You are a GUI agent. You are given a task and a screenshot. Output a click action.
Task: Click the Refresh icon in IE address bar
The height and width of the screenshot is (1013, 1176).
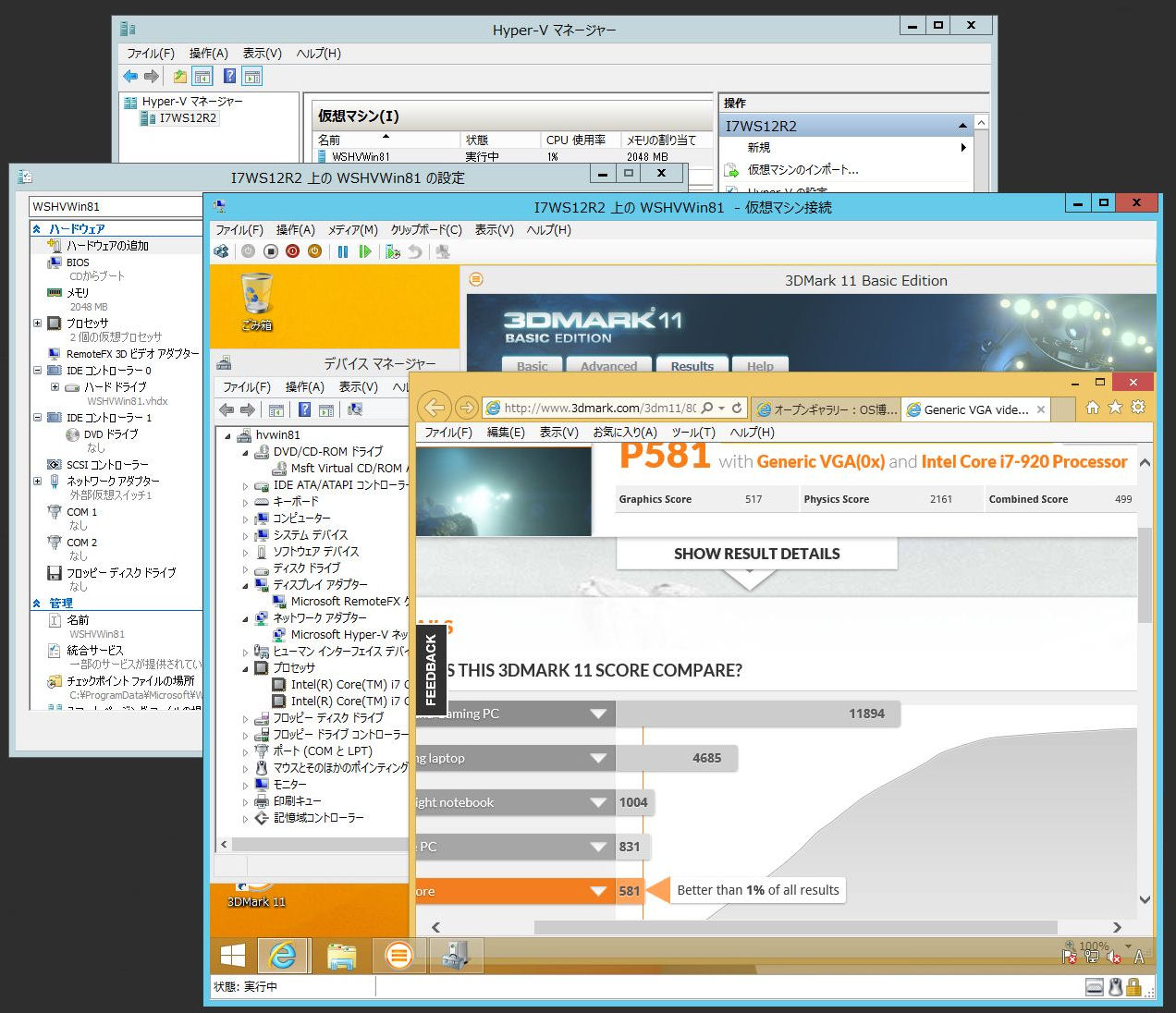(x=737, y=408)
